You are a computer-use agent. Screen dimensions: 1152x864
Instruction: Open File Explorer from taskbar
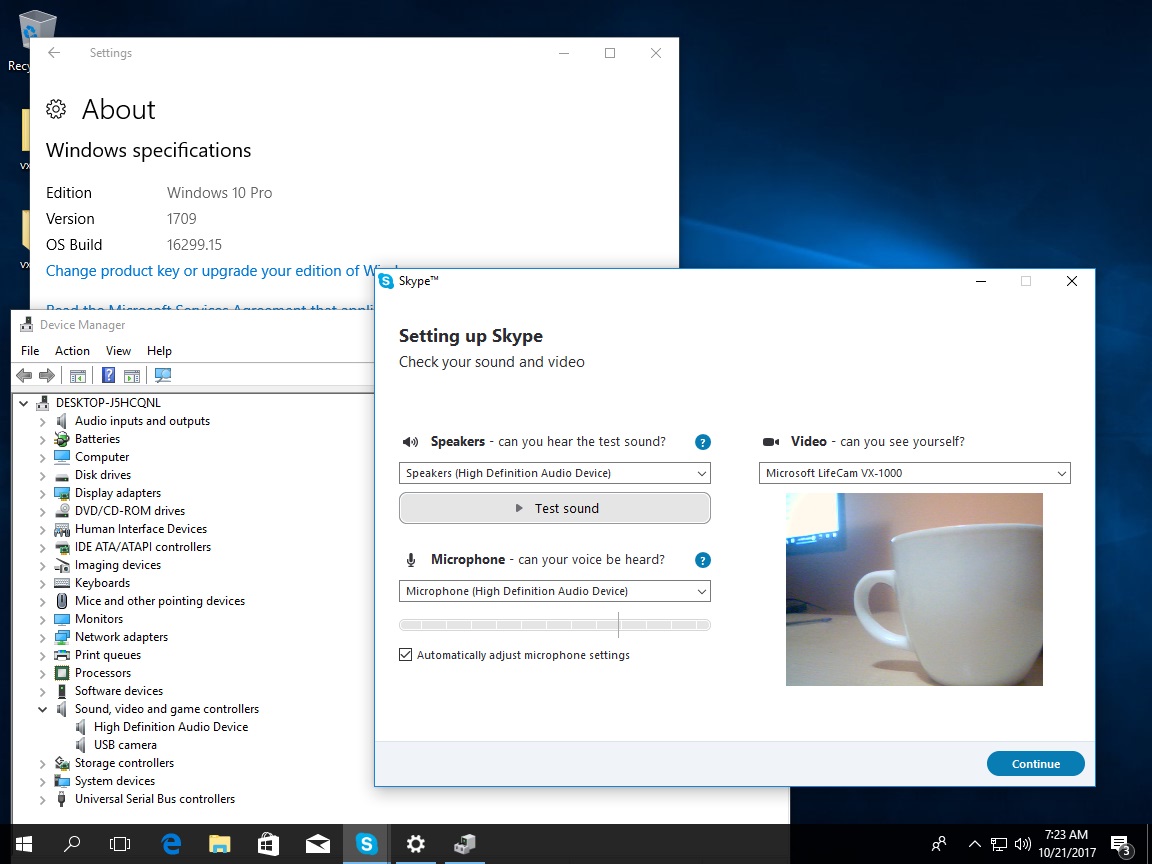pyautogui.click(x=220, y=844)
